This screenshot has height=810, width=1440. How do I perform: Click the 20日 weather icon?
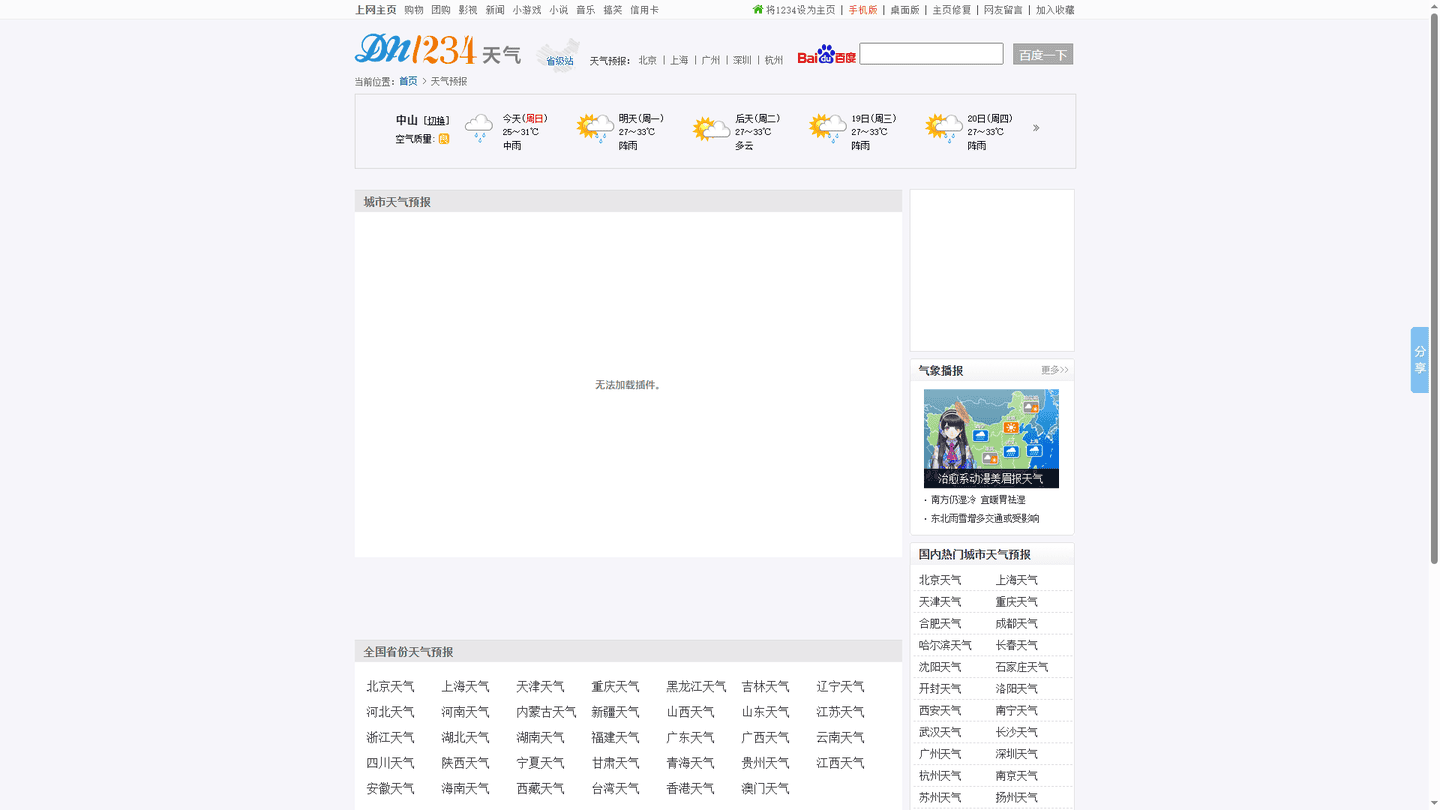944,128
